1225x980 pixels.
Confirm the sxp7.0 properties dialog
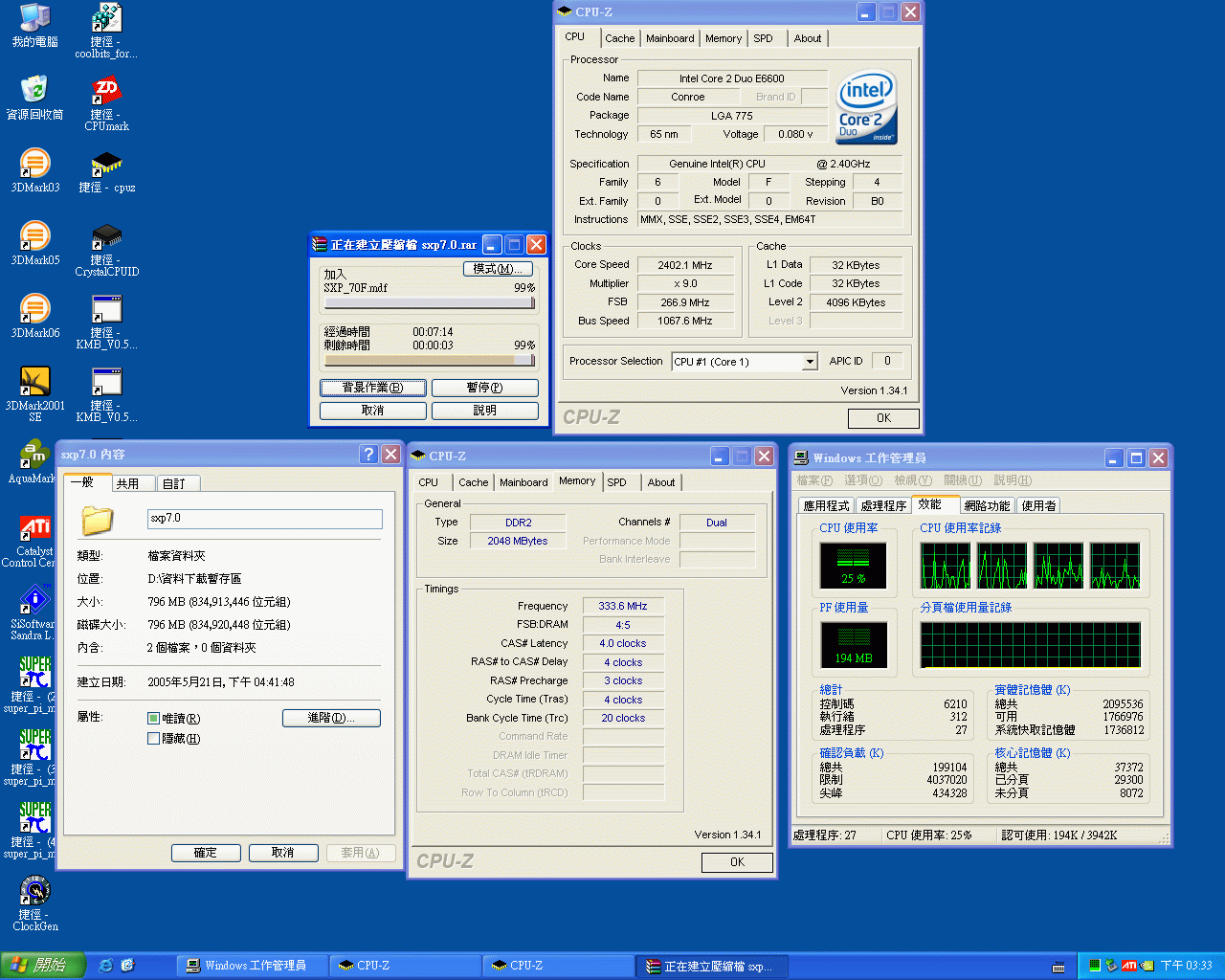[x=205, y=853]
